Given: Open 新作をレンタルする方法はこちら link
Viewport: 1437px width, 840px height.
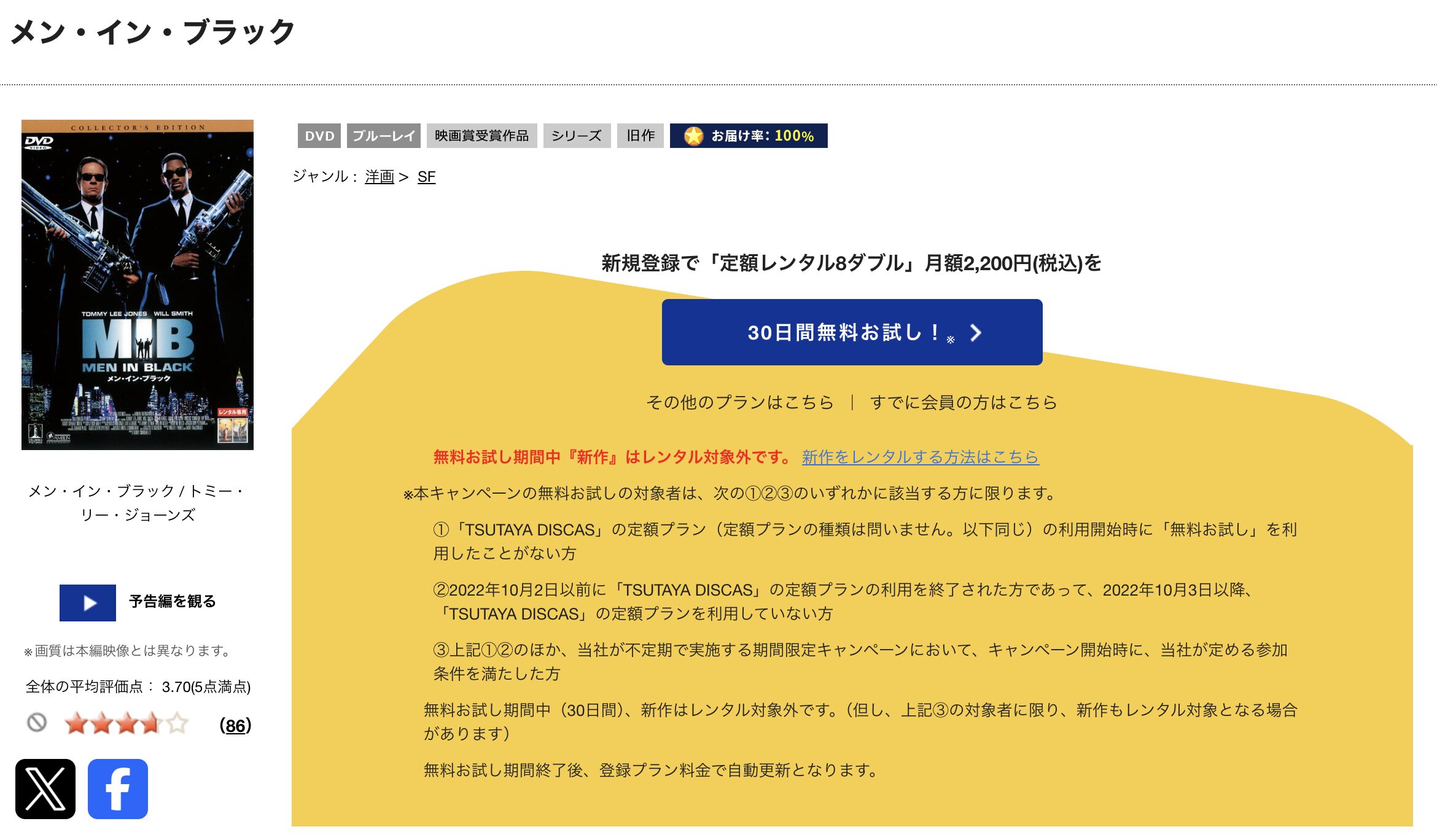Looking at the screenshot, I should [920, 457].
